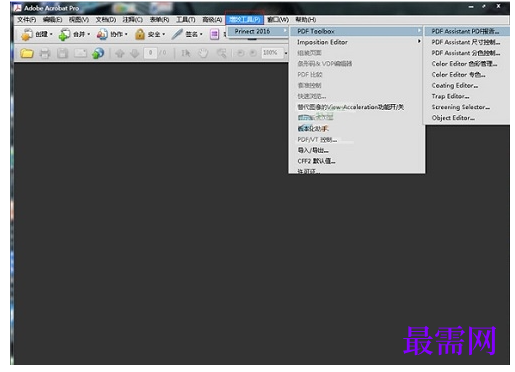Expand the Create (创建) dropdown arrow
This screenshot has width=515, height=372.
(51, 34)
